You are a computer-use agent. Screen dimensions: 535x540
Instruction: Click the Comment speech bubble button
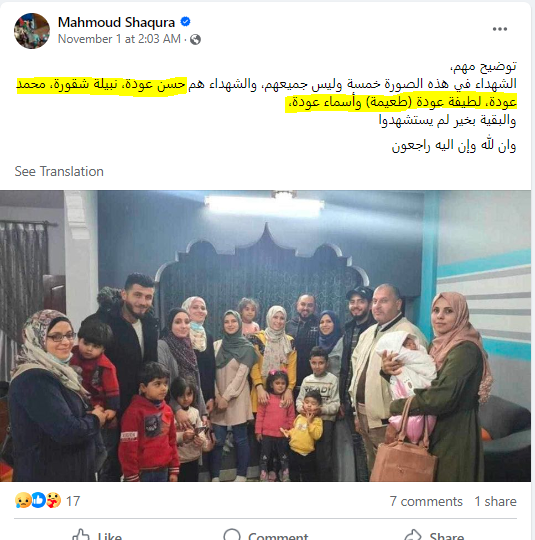[x=266, y=535]
